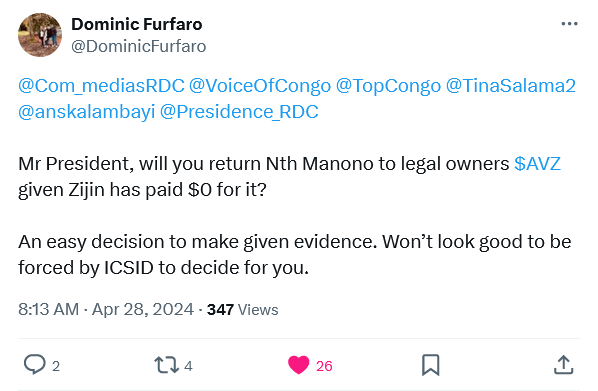View Dominic Furfaro's profile picture

40,35
